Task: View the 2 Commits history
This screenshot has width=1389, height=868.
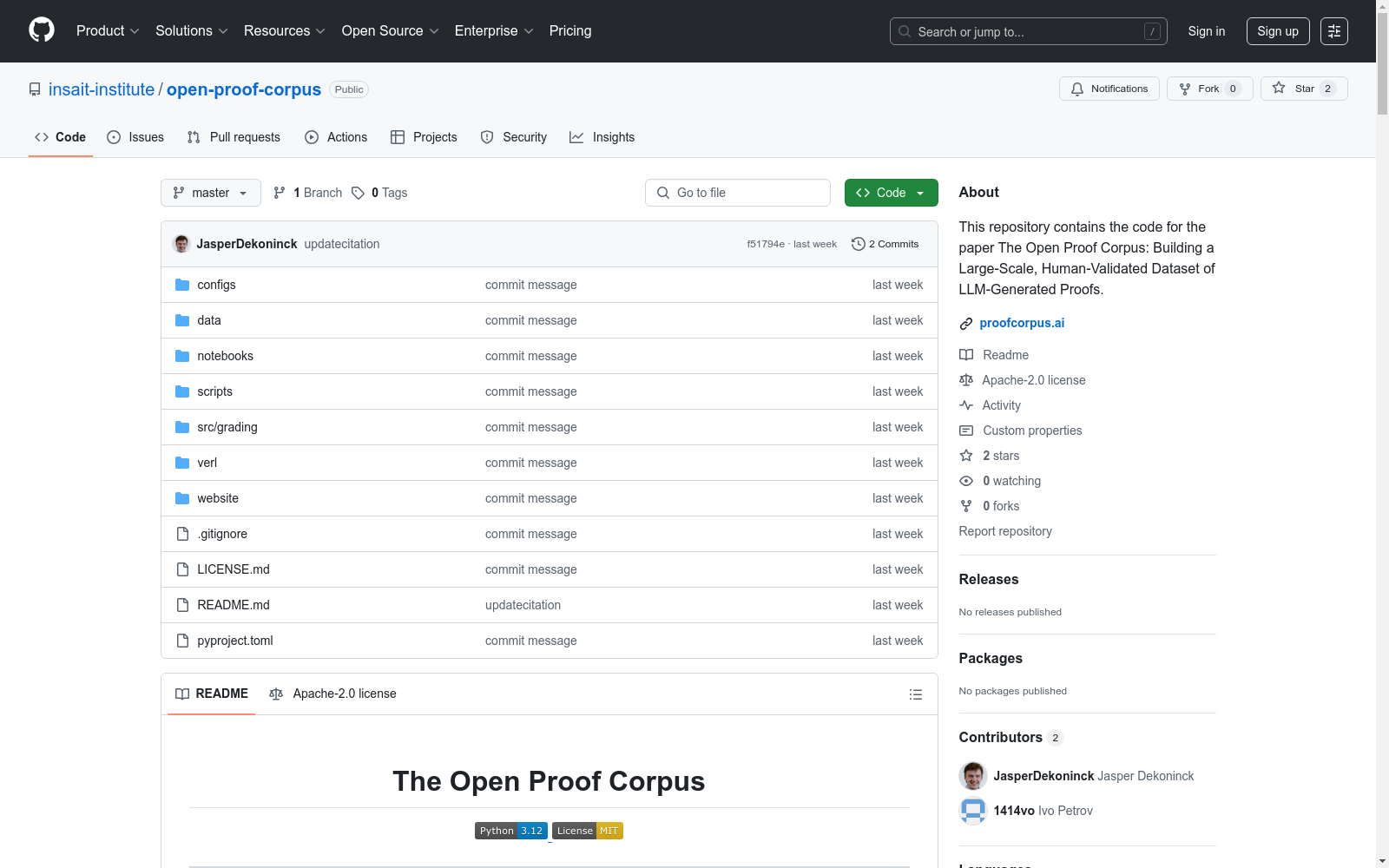Action: pos(885,244)
